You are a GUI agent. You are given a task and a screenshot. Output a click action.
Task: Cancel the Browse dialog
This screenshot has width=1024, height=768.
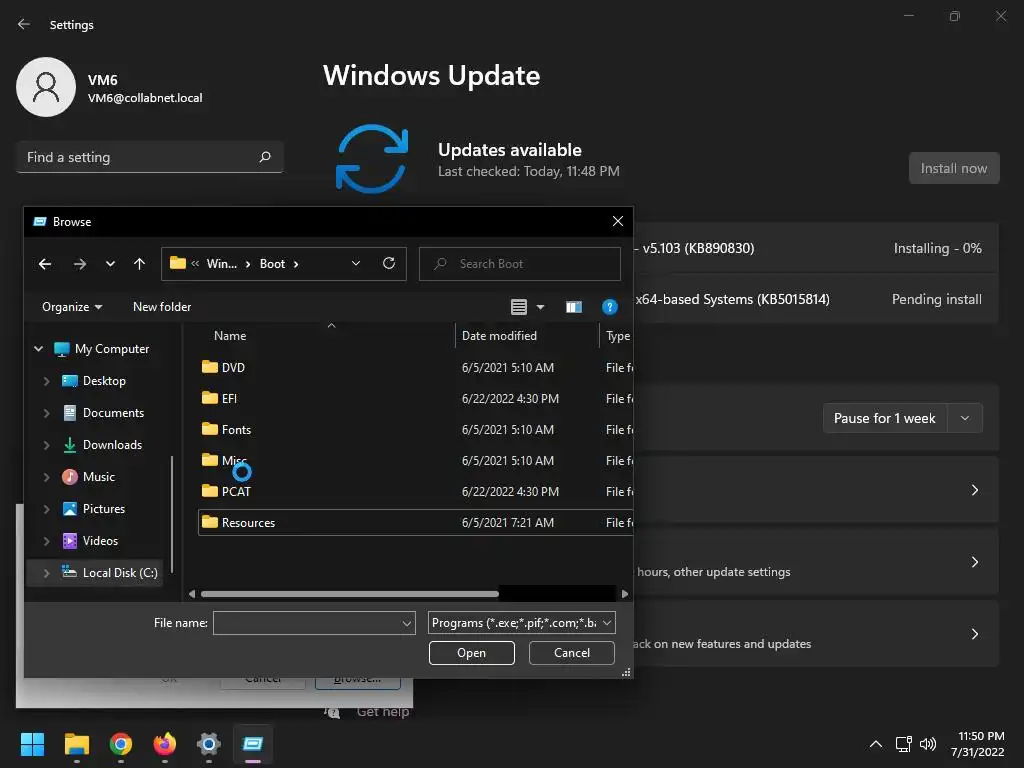pos(571,653)
